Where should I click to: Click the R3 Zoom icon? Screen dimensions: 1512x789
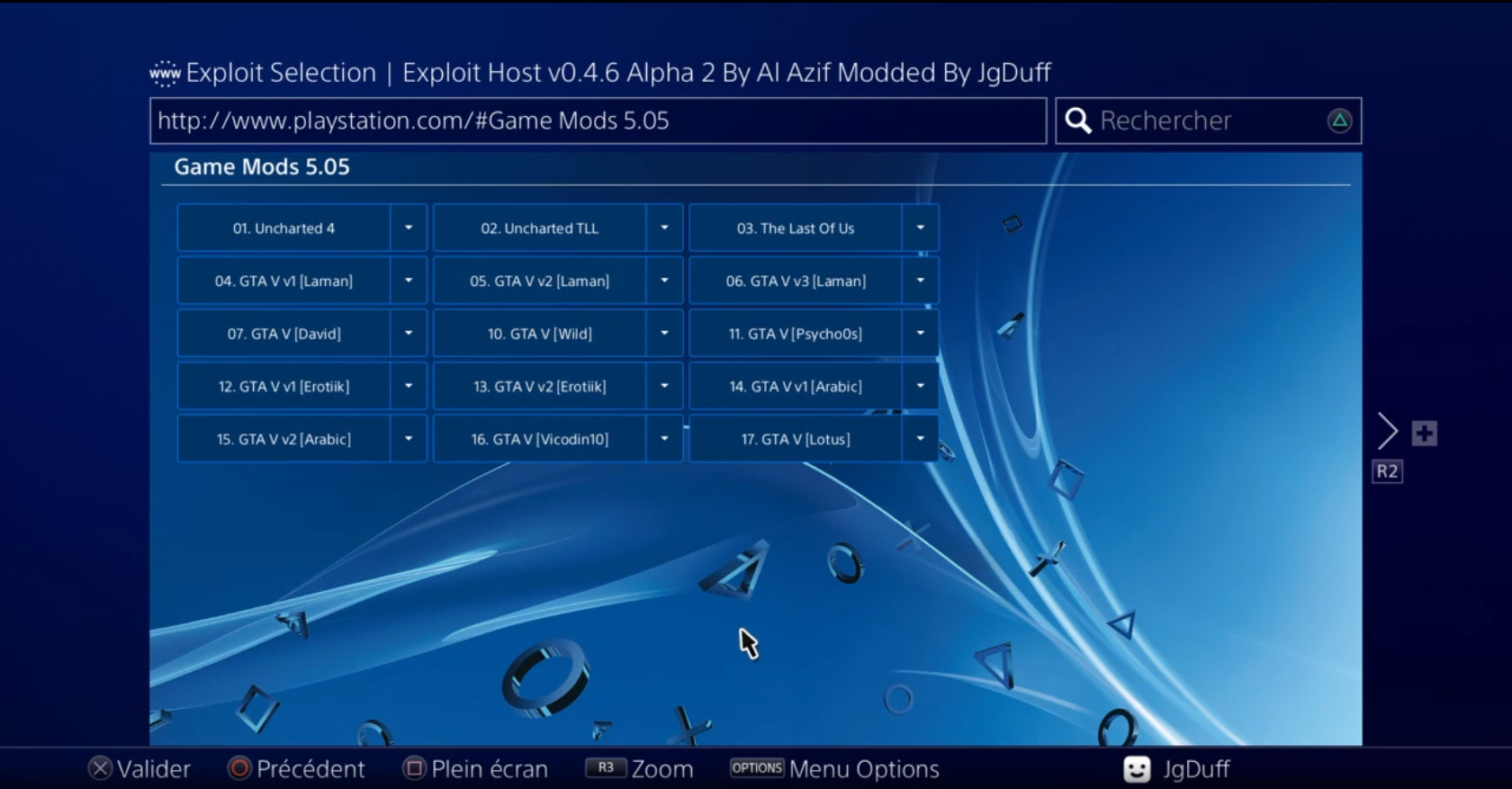(606, 767)
